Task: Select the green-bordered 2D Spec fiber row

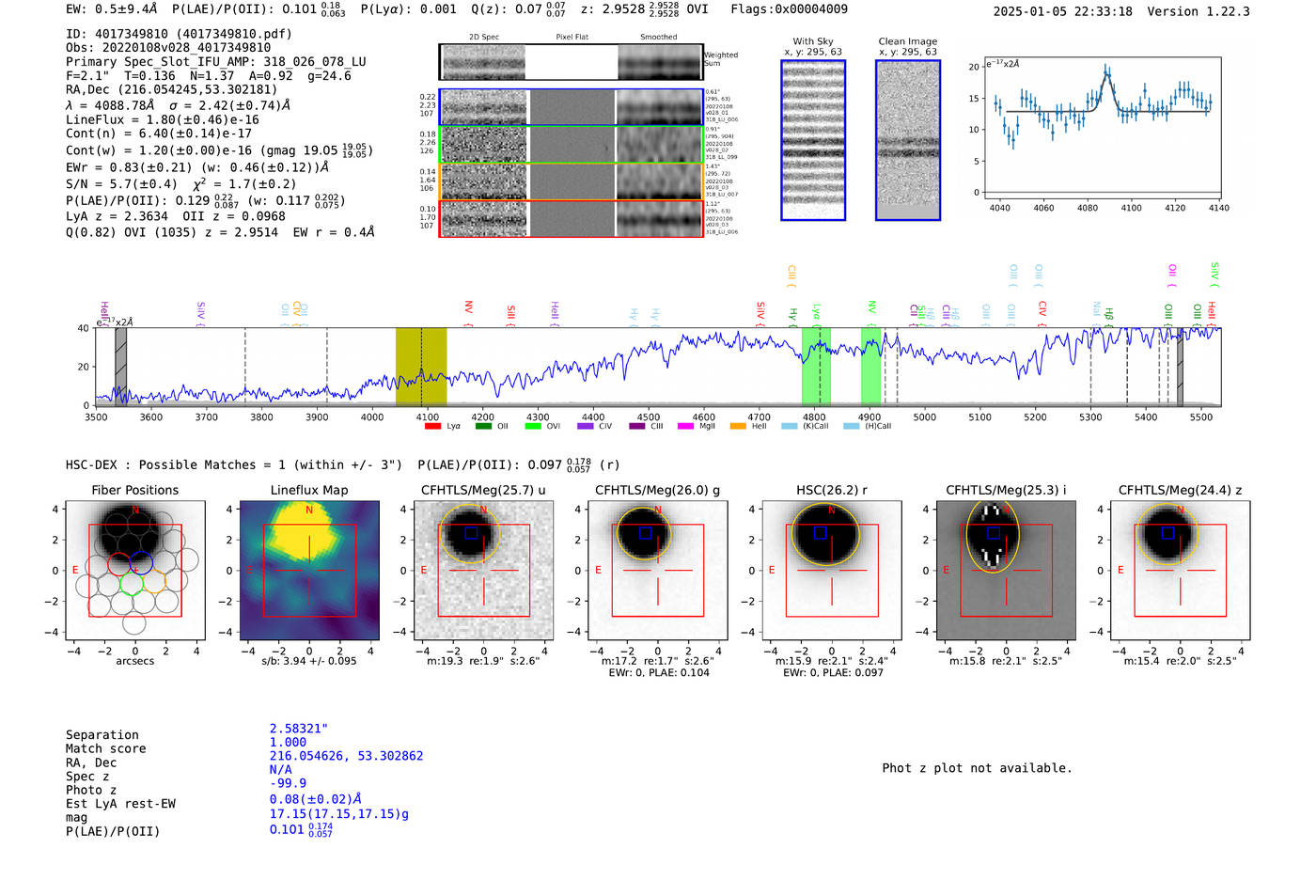Action: (572, 145)
